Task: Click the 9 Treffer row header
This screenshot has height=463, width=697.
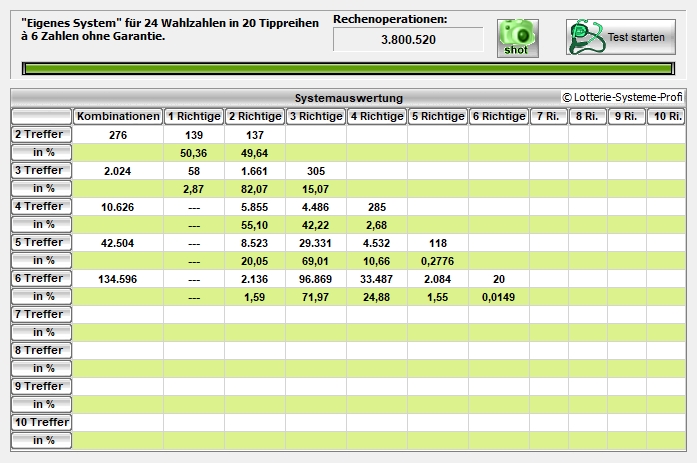Action: 41,386
